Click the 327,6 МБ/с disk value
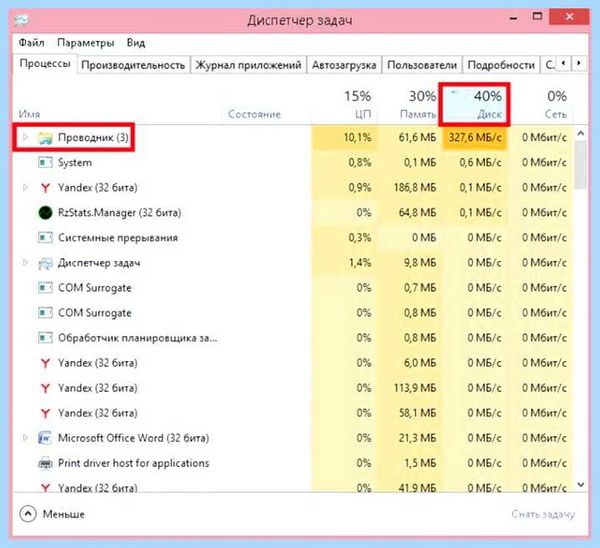The image size is (600, 548). point(475,137)
